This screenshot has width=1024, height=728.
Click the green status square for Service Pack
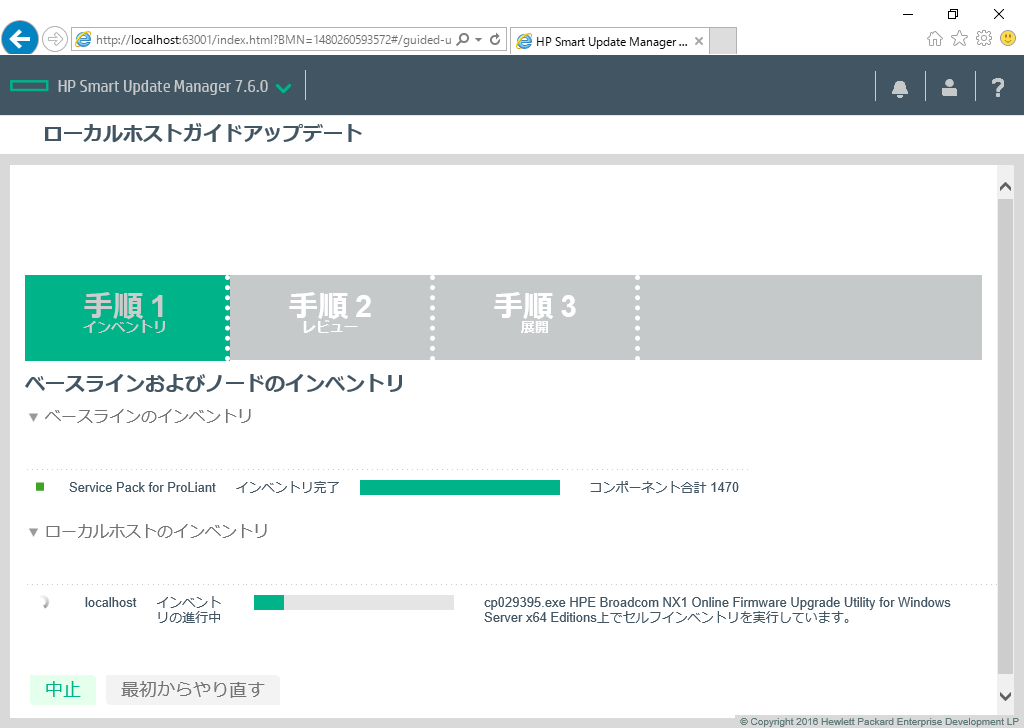coord(40,487)
